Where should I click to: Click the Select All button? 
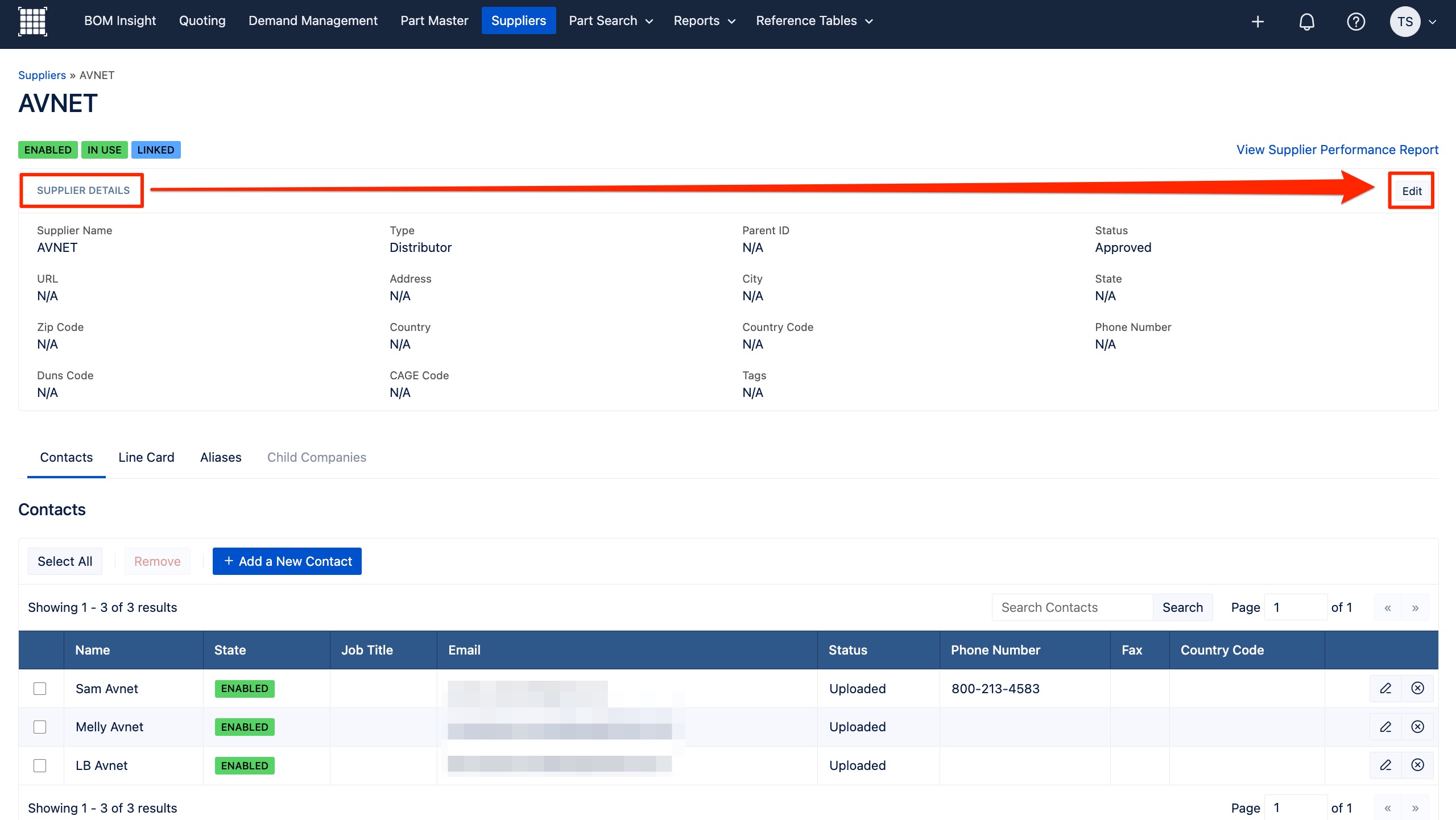click(65, 561)
